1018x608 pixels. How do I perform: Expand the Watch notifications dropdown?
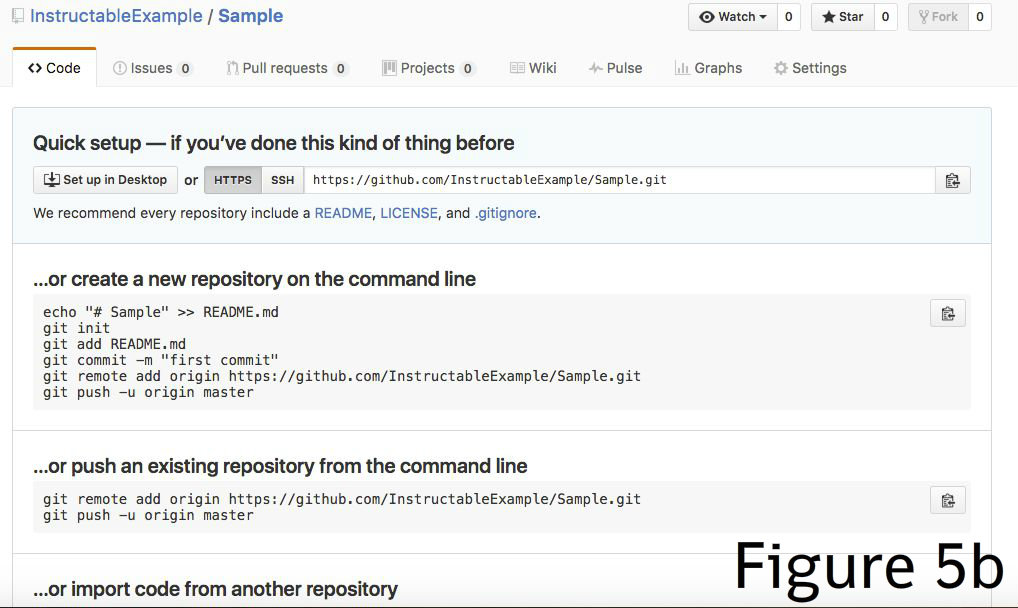pos(733,17)
